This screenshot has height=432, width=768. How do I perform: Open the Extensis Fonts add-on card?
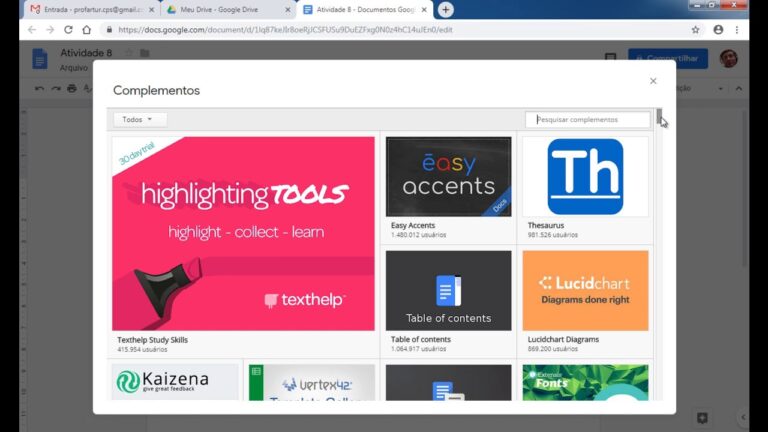tap(585, 382)
